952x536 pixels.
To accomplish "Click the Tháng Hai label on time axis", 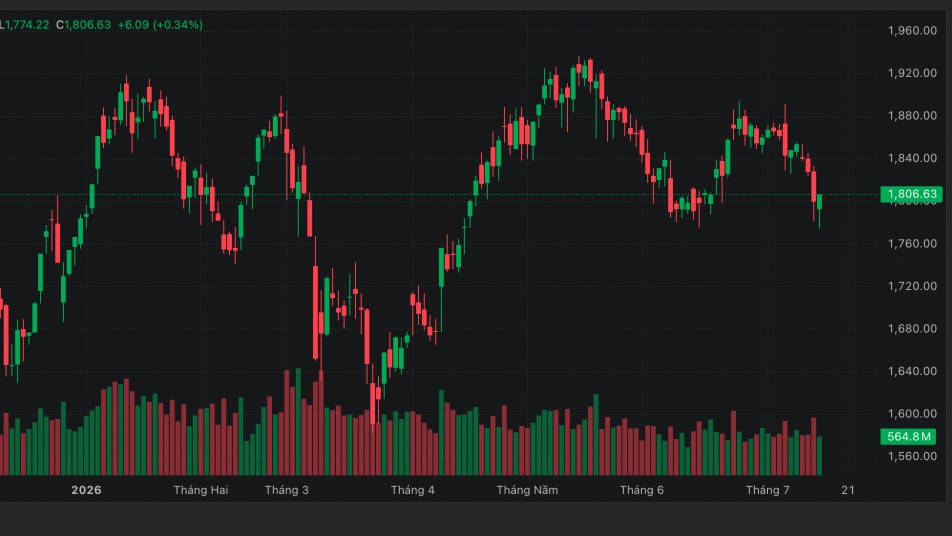I will click(x=201, y=490).
